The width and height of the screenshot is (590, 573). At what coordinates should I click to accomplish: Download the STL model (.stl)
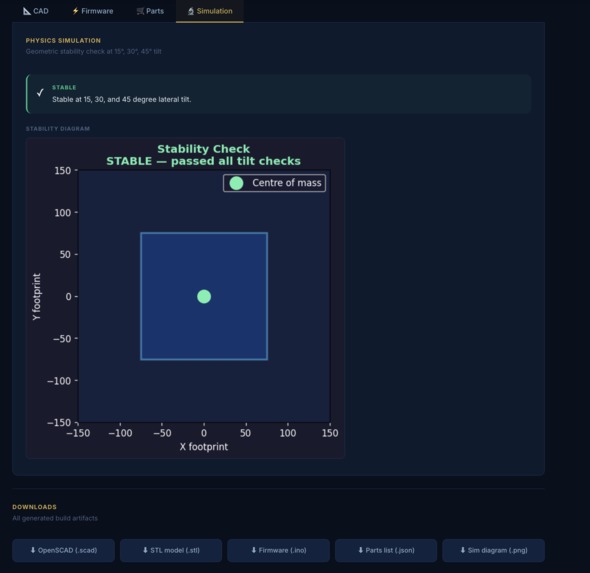(x=171, y=550)
